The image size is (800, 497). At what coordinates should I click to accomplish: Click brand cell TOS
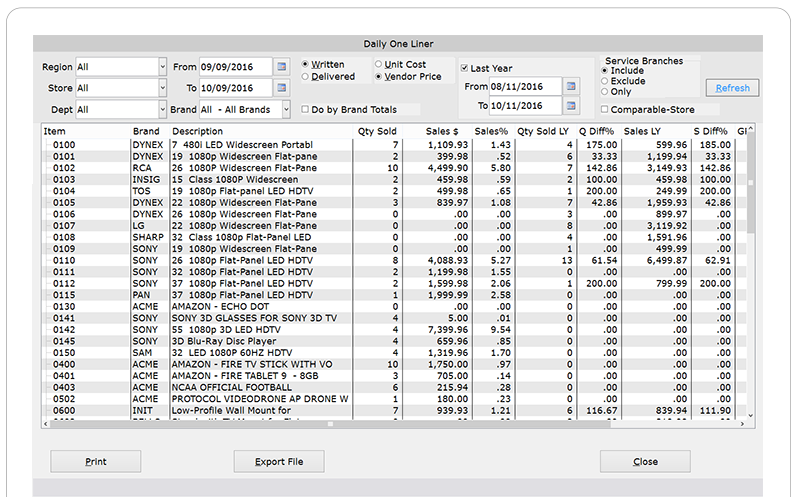141,191
